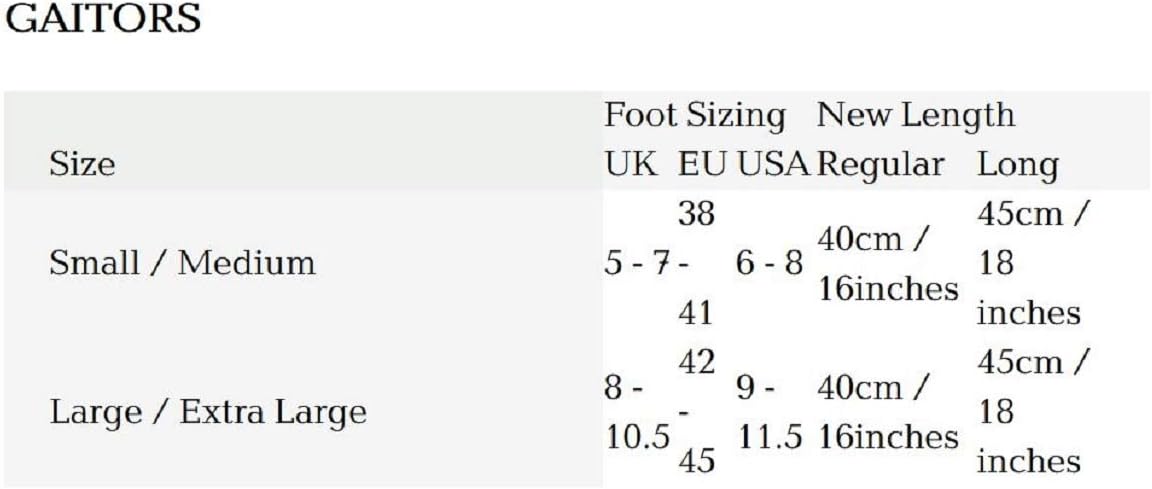The width and height of the screenshot is (1152, 489).
Task: Click the GAITORS heading
Action: coord(102,20)
